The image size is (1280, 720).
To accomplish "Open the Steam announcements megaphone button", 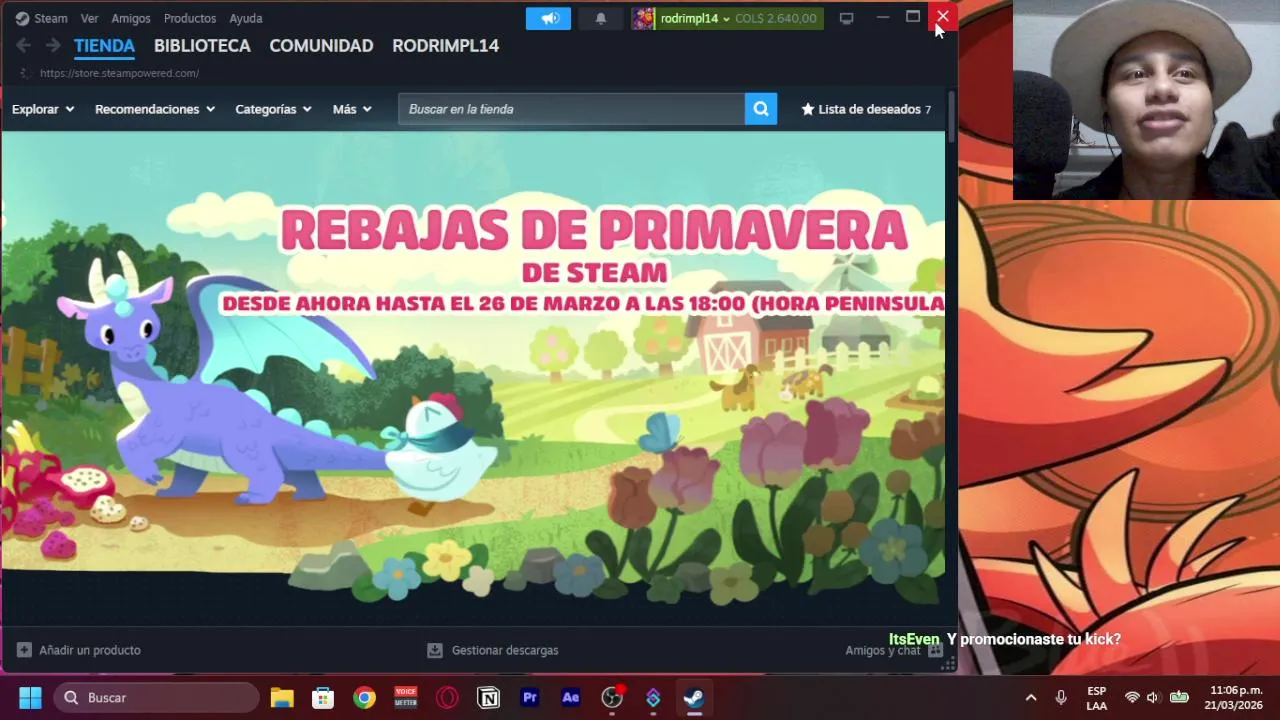I will [549, 18].
